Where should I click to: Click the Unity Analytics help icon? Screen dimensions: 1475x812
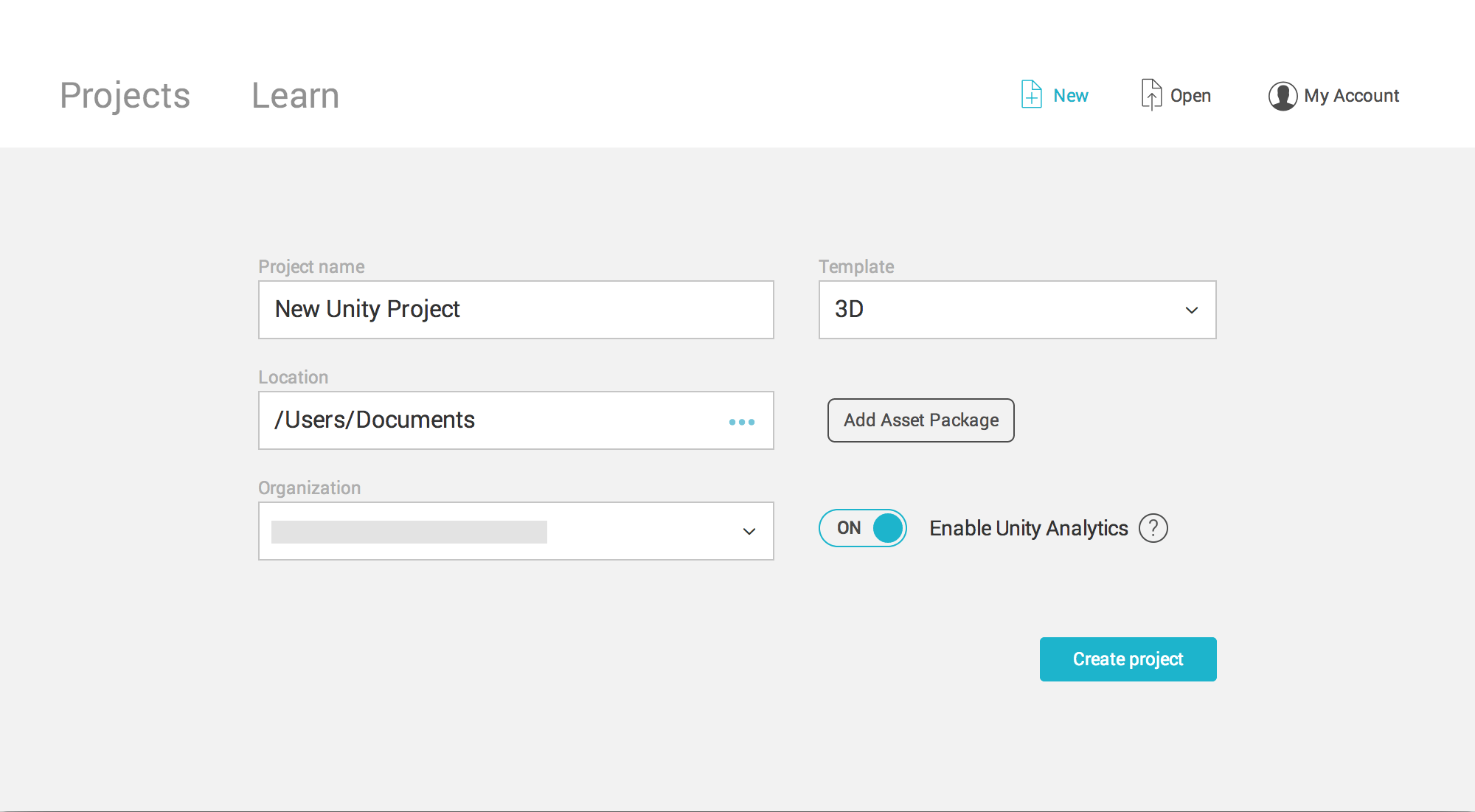coord(1155,528)
